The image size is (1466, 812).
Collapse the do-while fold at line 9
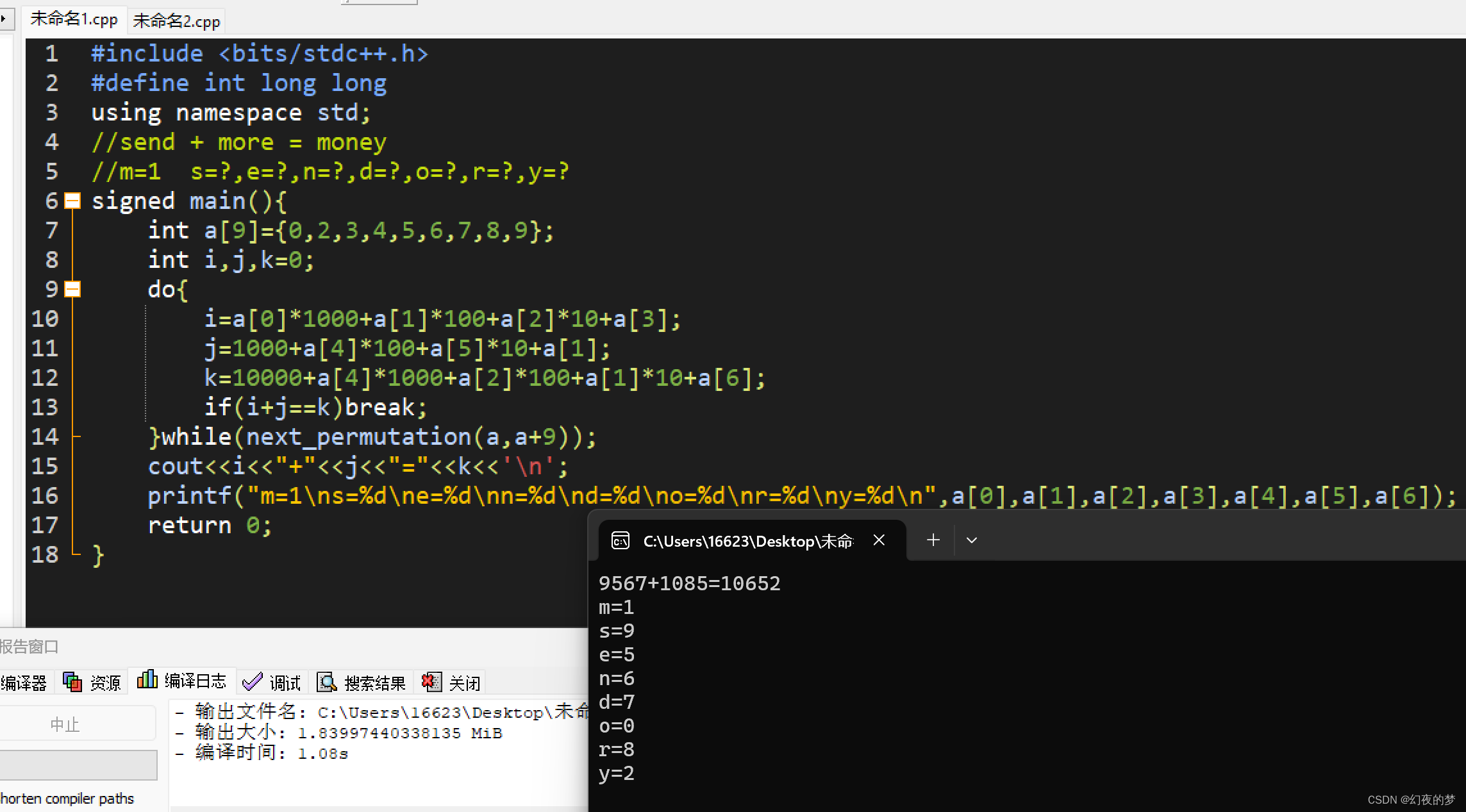[73, 290]
